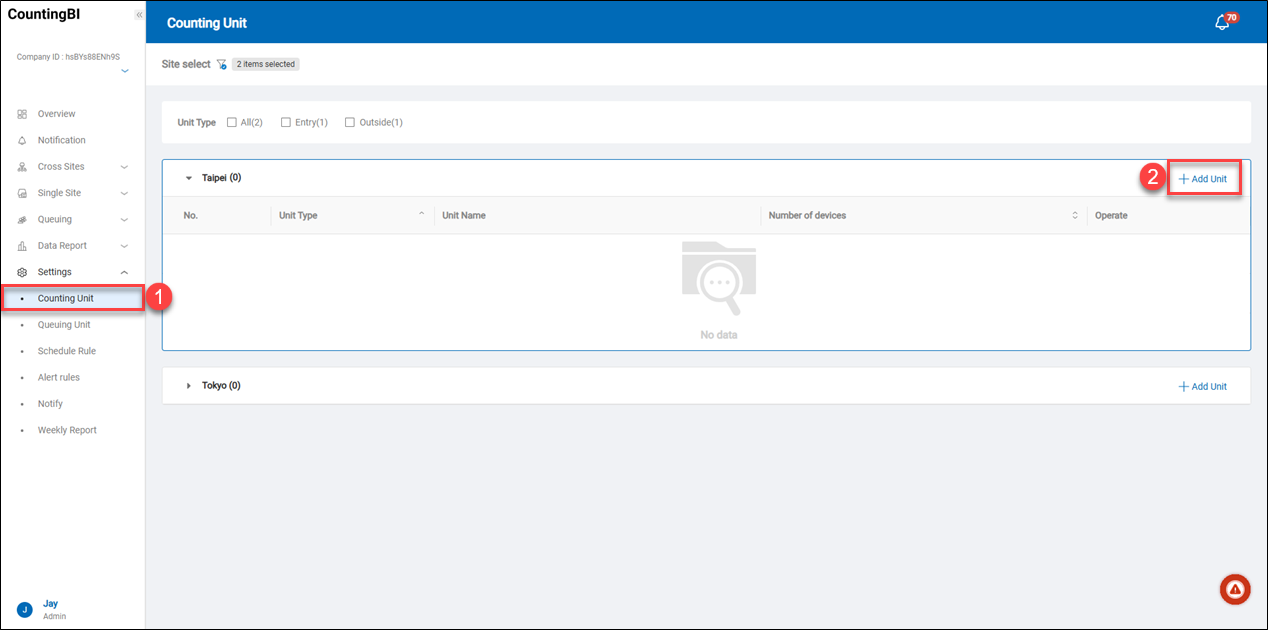Click the Data Report chart icon
Image resolution: width=1268 pixels, height=630 pixels.
click(22, 246)
